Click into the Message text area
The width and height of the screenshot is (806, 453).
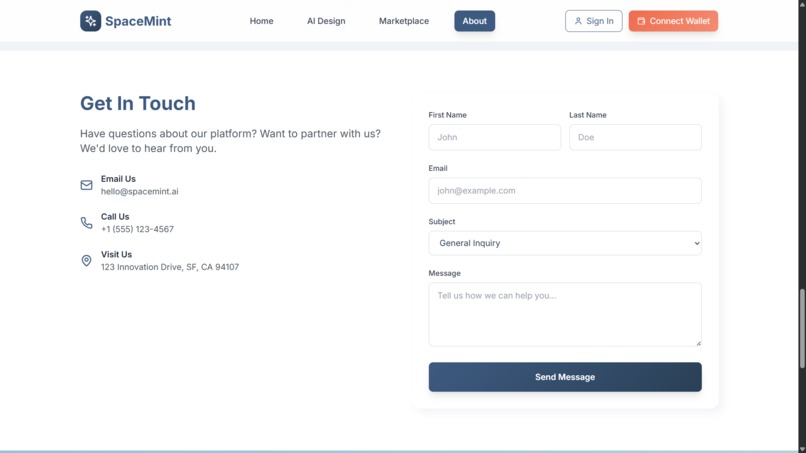[x=565, y=314]
